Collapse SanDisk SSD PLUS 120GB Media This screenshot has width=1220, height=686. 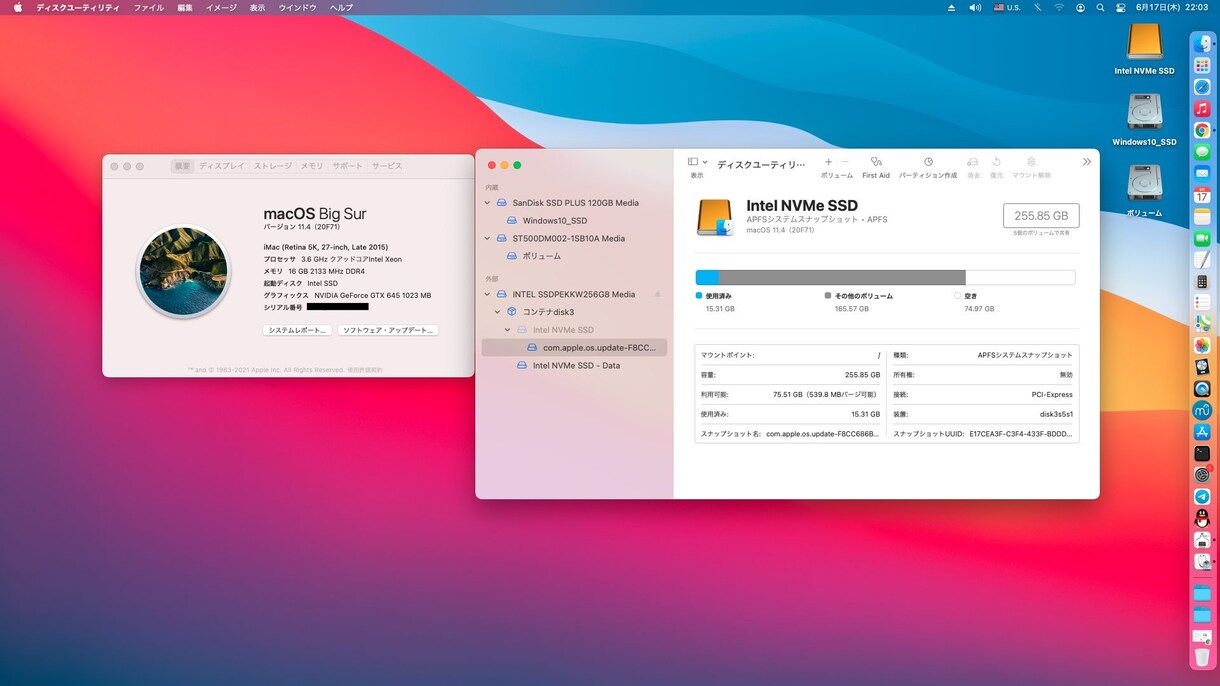click(x=488, y=203)
